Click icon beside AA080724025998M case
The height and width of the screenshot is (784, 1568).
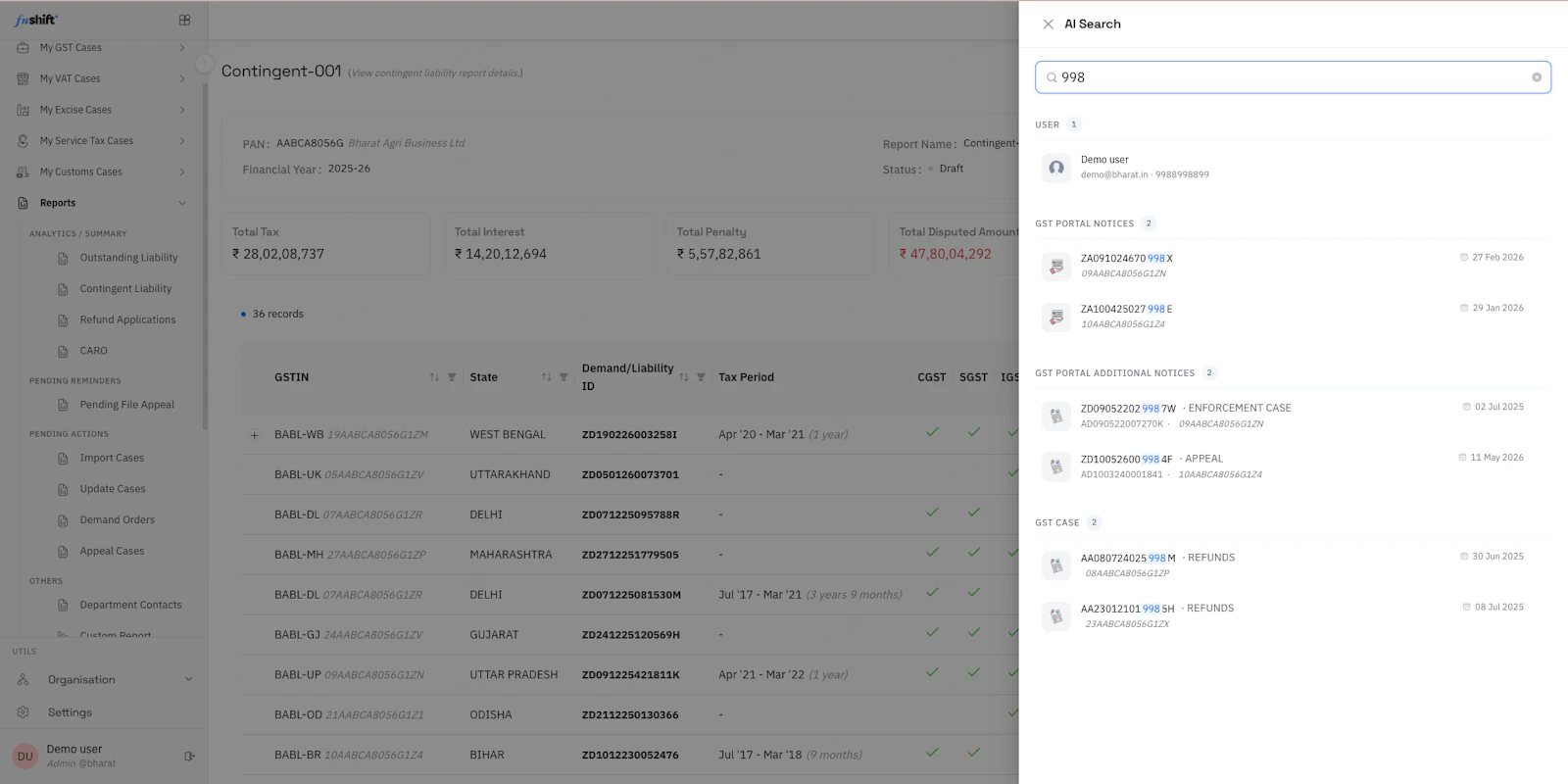click(x=1055, y=565)
